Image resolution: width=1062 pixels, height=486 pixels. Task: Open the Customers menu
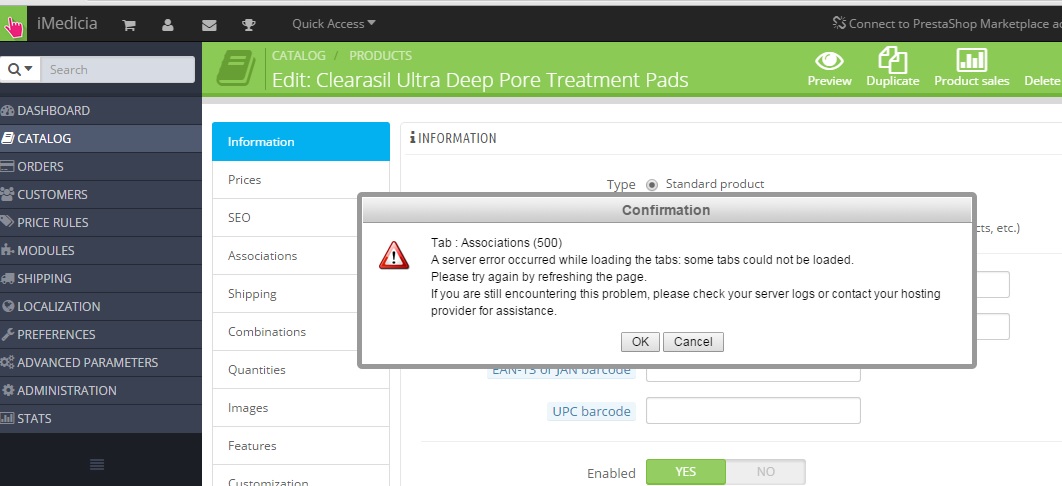(x=101, y=194)
